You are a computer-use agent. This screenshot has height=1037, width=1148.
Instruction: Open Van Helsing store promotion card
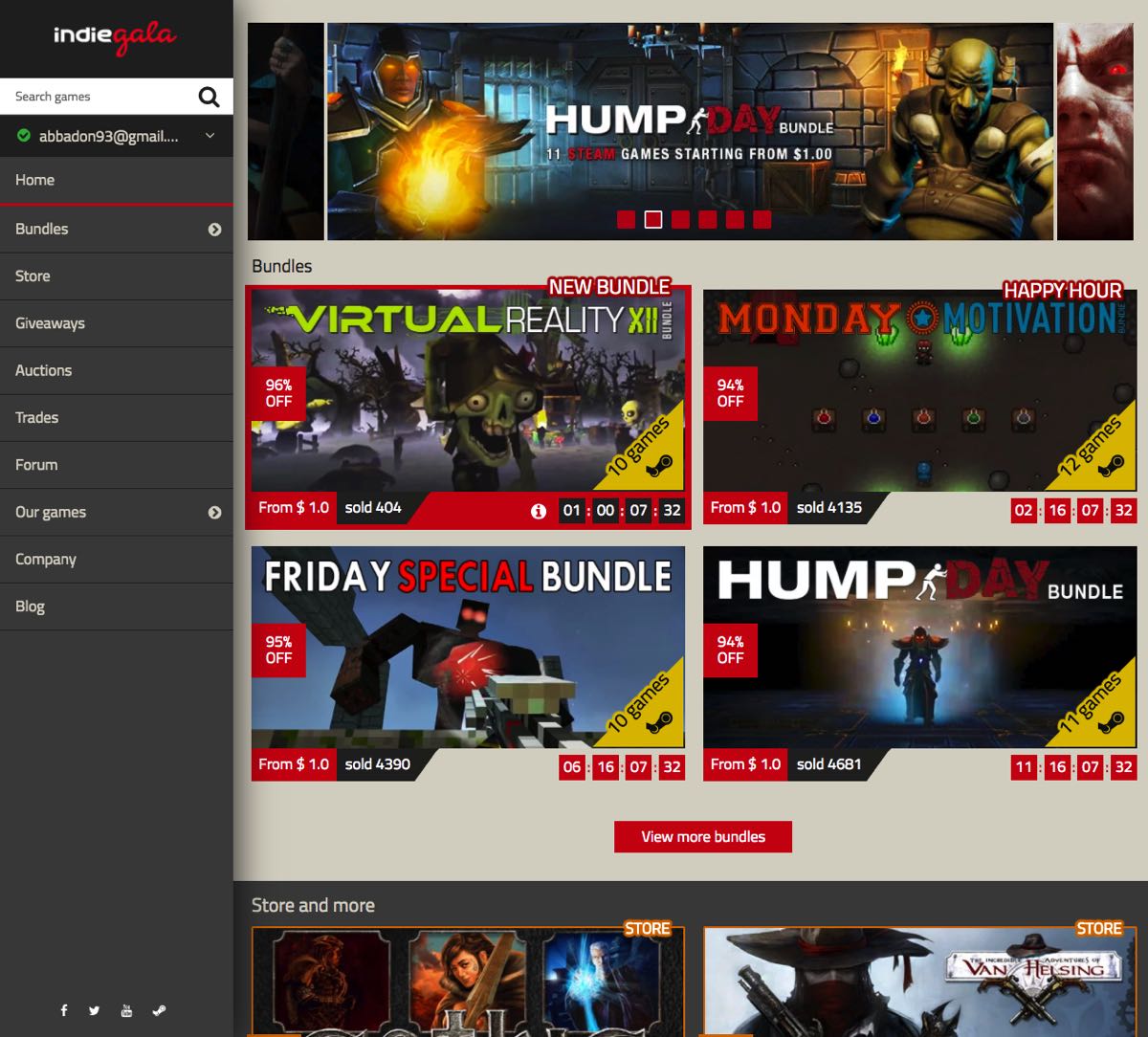tap(919, 982)
